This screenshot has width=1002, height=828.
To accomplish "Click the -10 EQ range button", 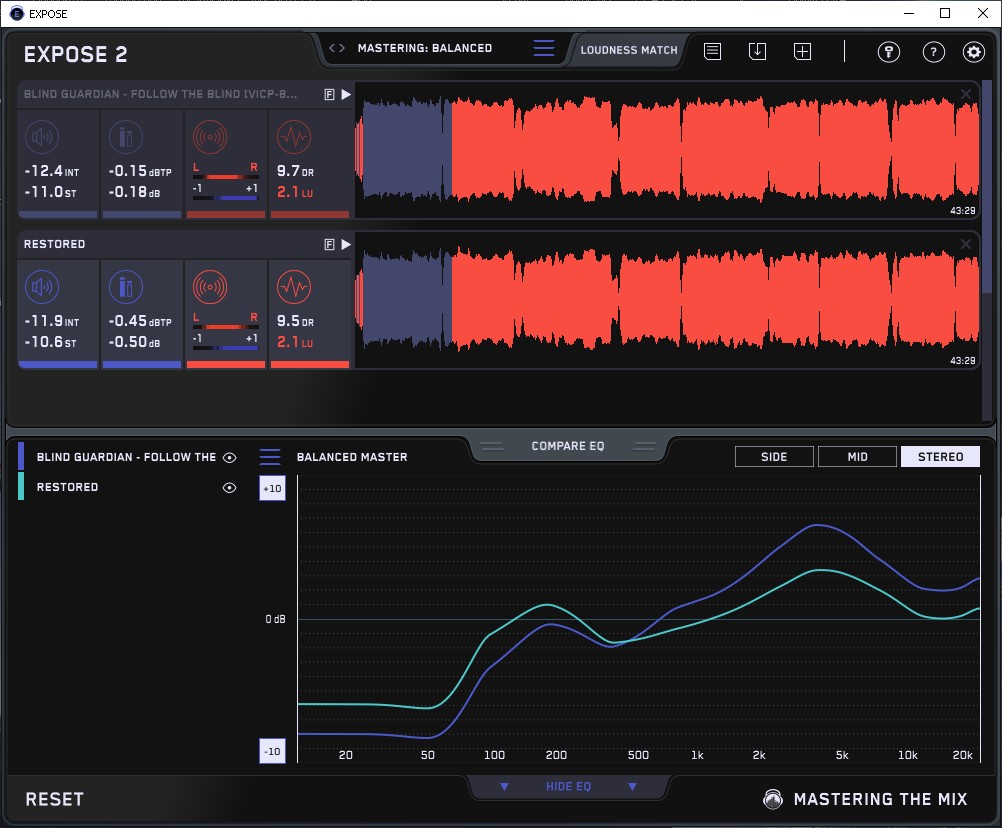I will point(272,751).
